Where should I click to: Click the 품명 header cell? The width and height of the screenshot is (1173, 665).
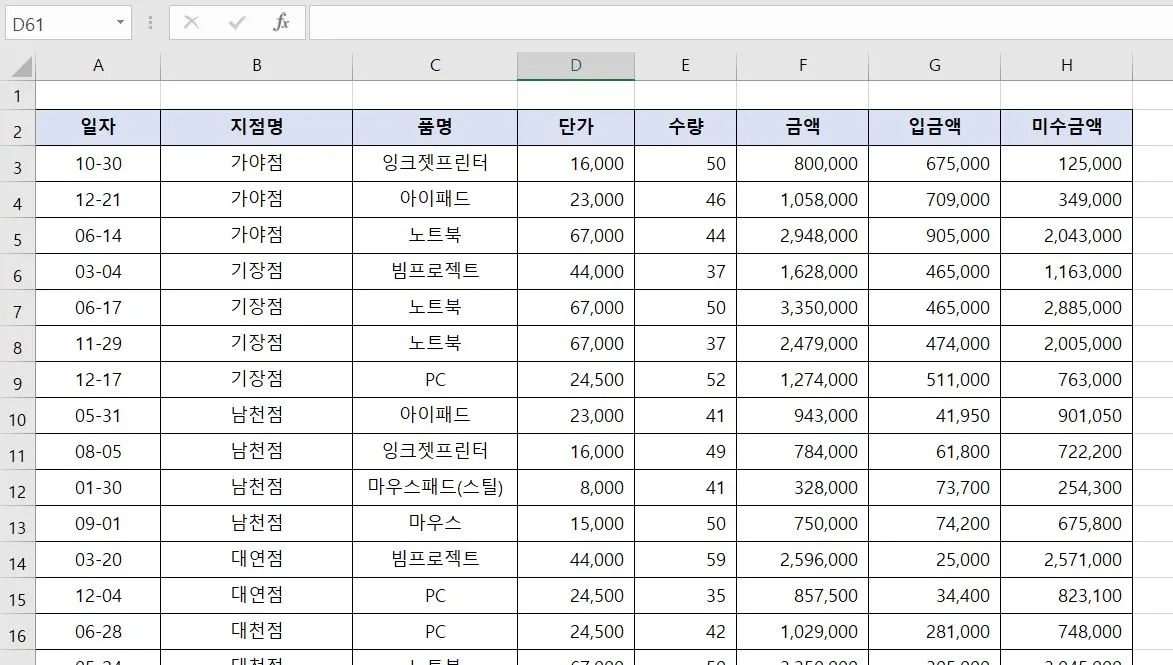[x=435, y=128]
